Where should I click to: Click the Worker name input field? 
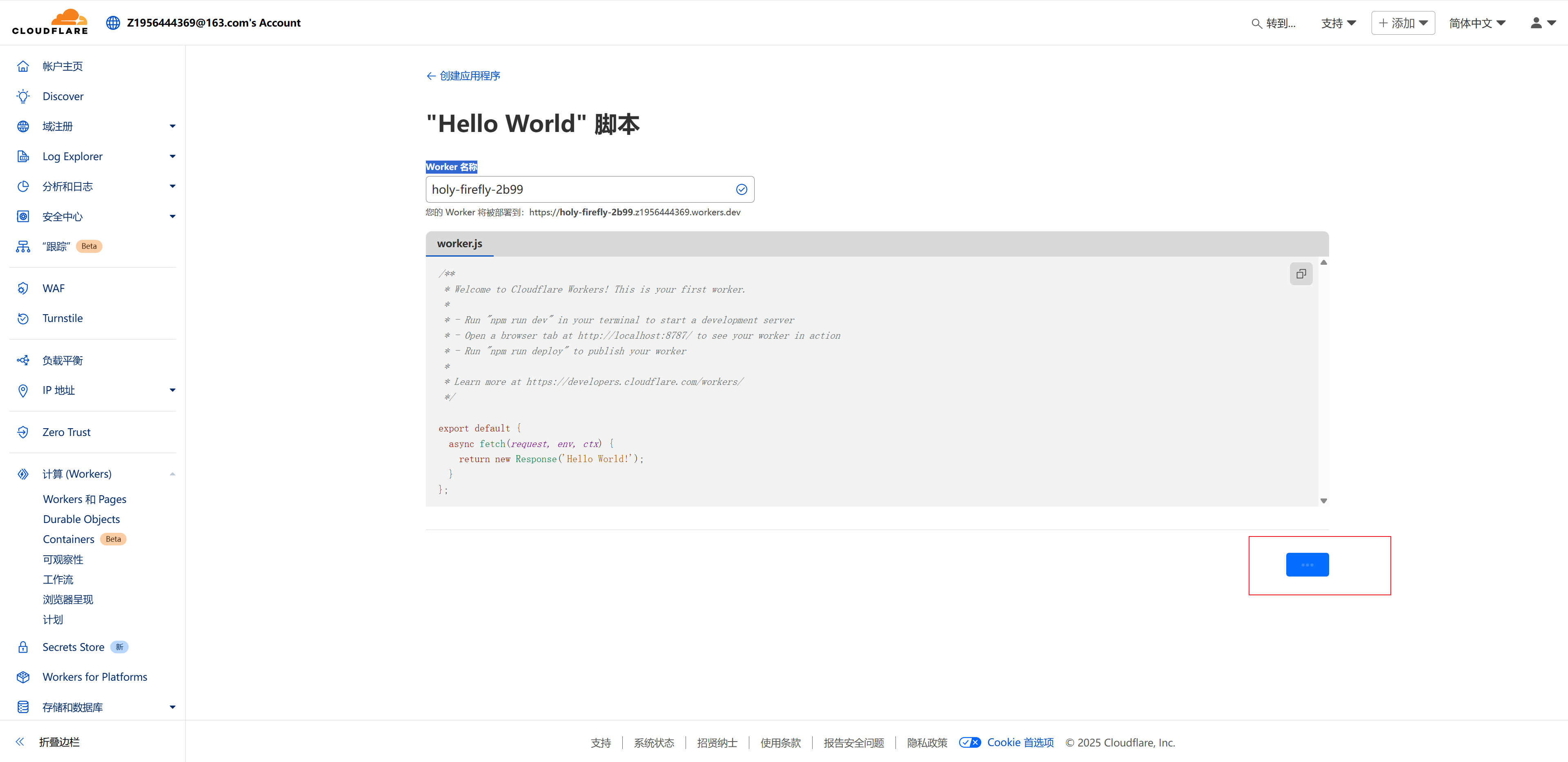[x=590, y=190]
